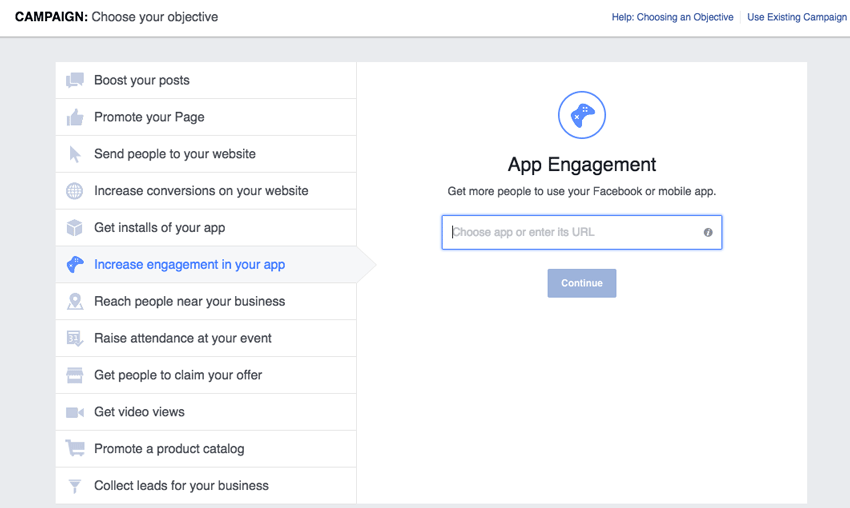Select the Send people to your website objective

pyautogui.click(x=206, y=154)
